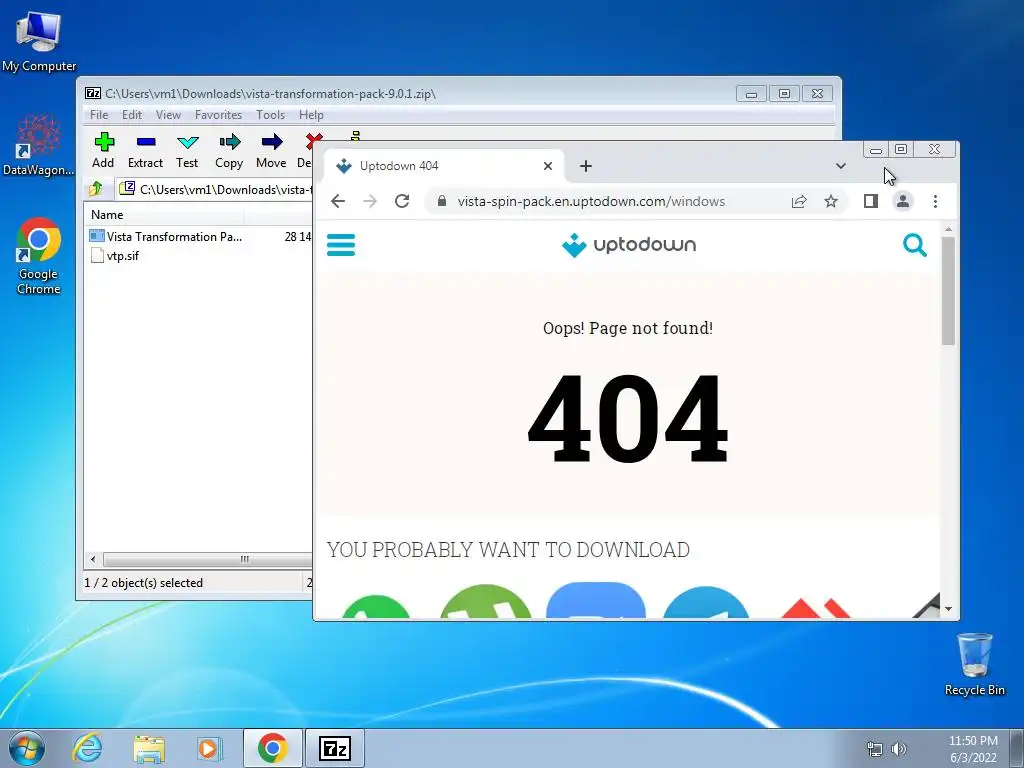Maximize the 7-Zip window
Viewport: 1024px width, 768px height.
click(784, 94)
